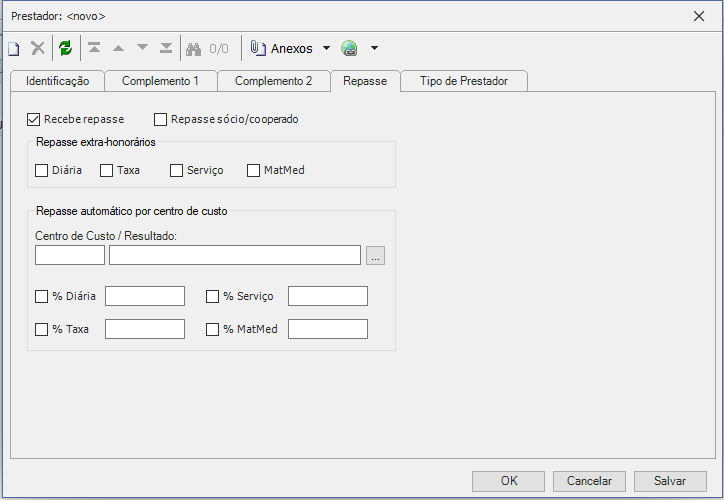
Task: Open the Tipo de Prestador tab
Action: tap(463, 81)
